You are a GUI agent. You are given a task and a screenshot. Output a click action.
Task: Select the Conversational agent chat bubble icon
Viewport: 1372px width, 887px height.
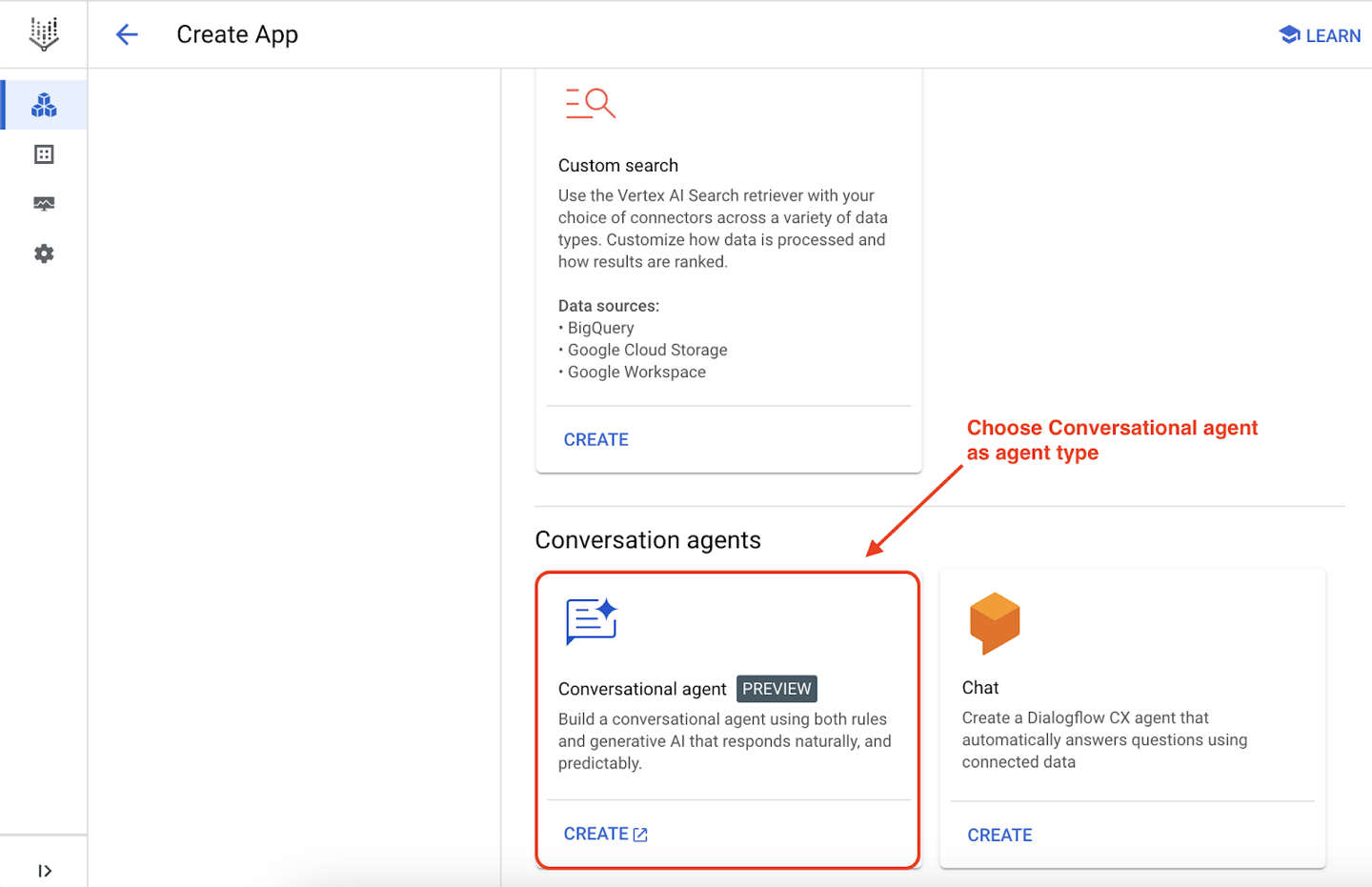[591, 621]
